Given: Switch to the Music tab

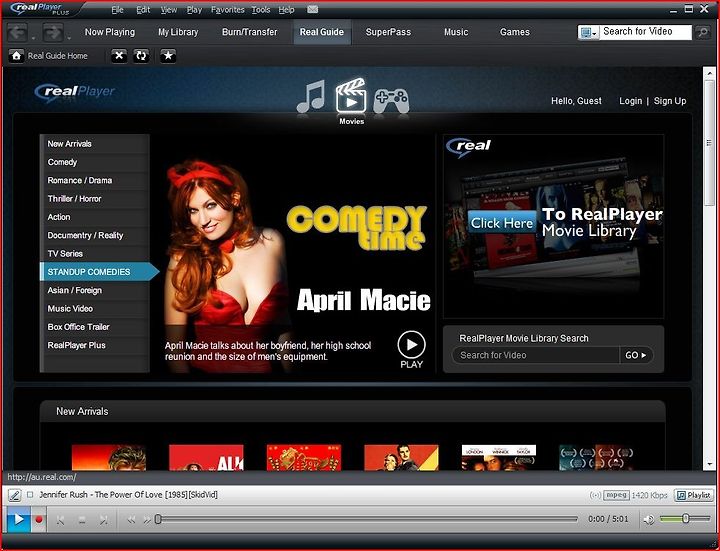Looking at the screenshot, I should pos(456,32).
